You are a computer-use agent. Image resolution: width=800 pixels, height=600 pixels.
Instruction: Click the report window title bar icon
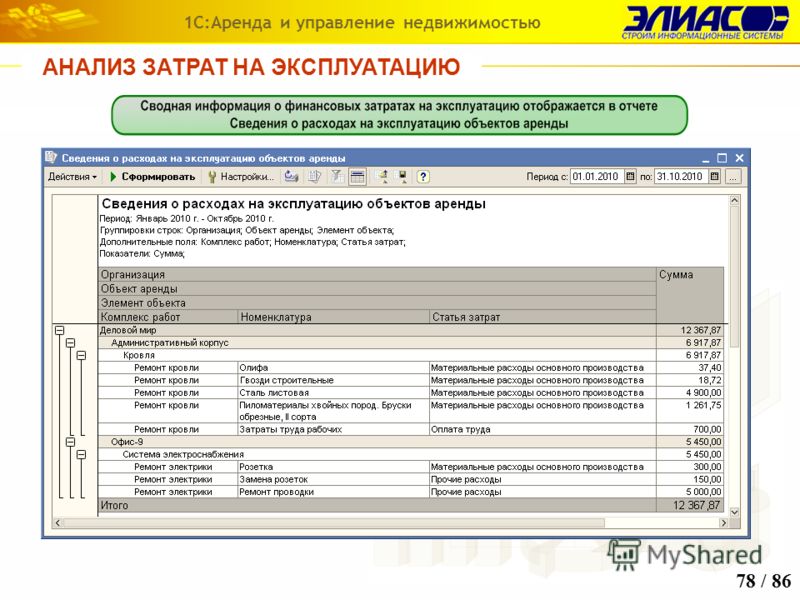[51, 158]
